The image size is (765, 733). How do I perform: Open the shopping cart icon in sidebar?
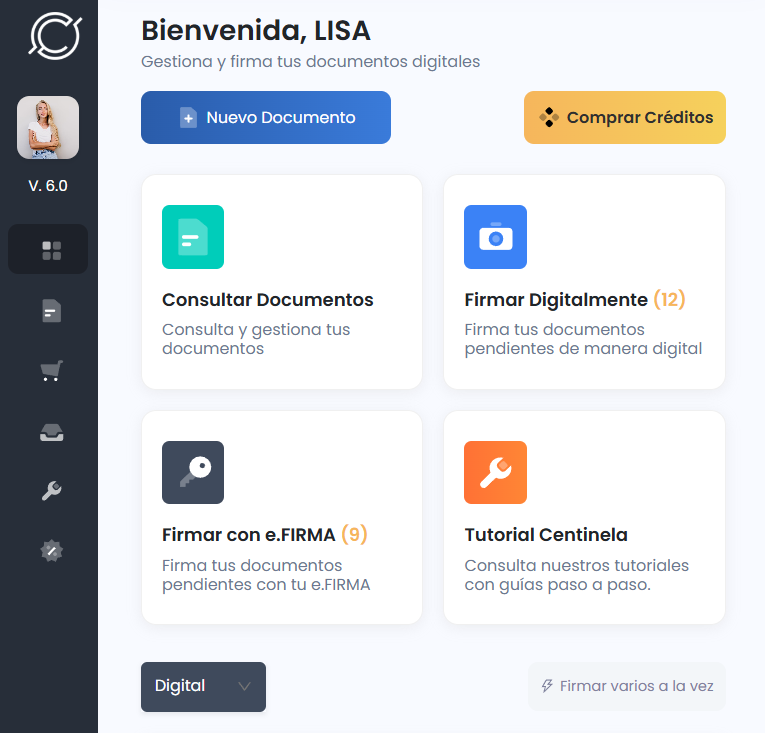(51, 372)
